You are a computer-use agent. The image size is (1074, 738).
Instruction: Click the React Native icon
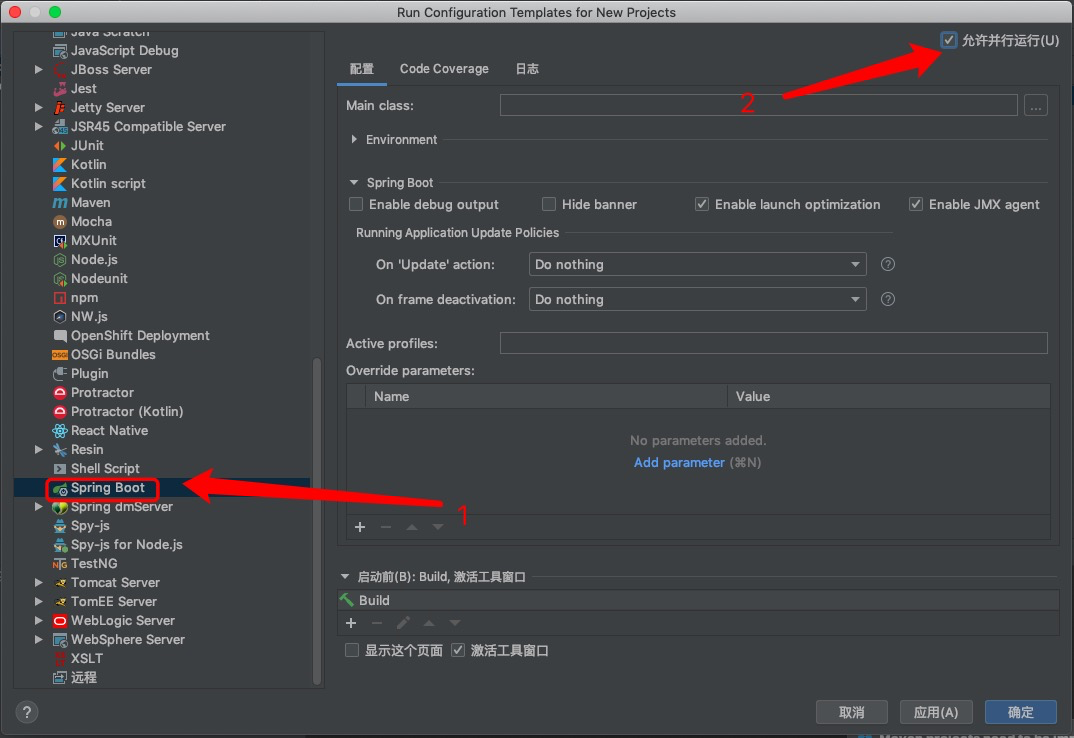pyautogui.click(x=60, y=430)
